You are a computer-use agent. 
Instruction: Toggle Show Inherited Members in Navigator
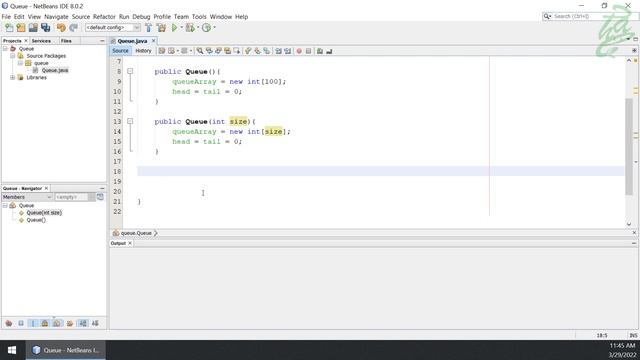[9, 323]
